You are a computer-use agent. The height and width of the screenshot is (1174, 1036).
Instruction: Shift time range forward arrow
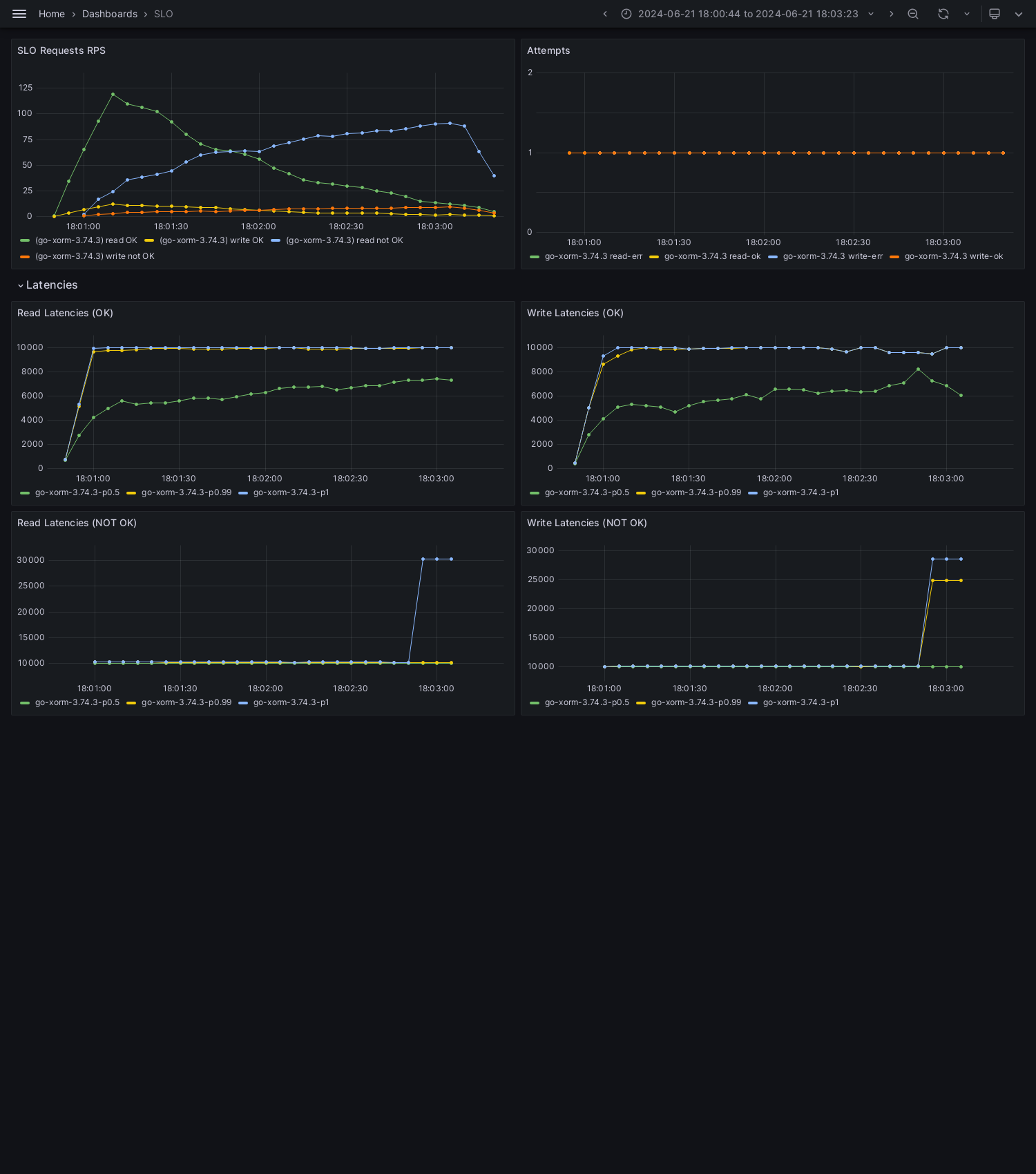point(891,14)
